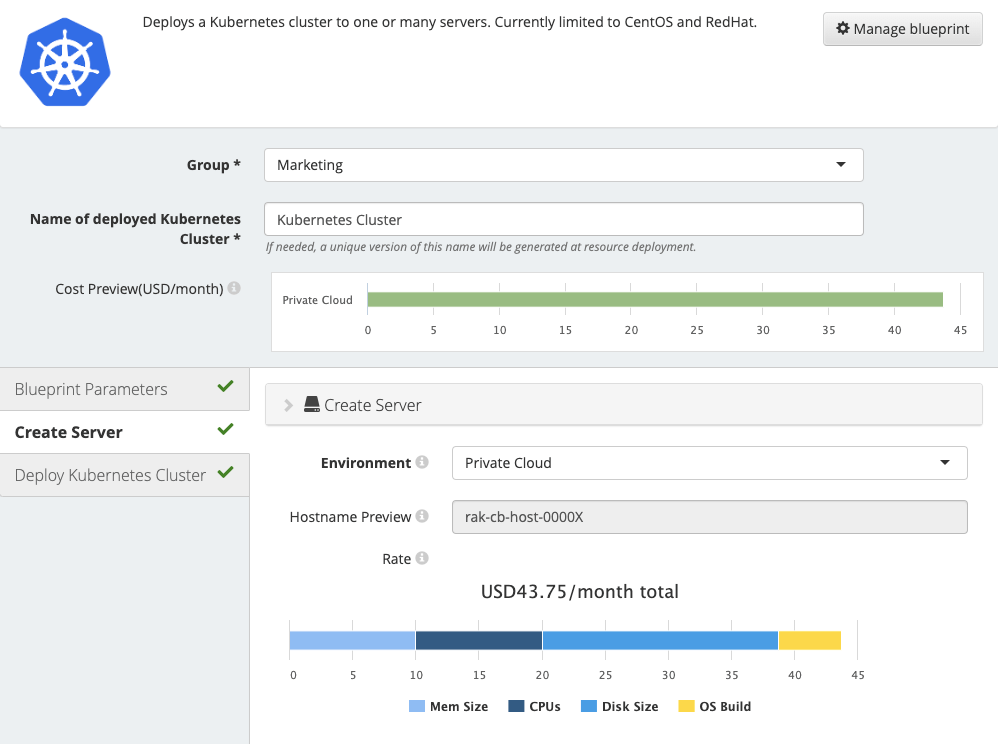Open the Environment dropdown showing Private Cloud
This screenshot has width=998, height=744.
[x=709, y=463]
